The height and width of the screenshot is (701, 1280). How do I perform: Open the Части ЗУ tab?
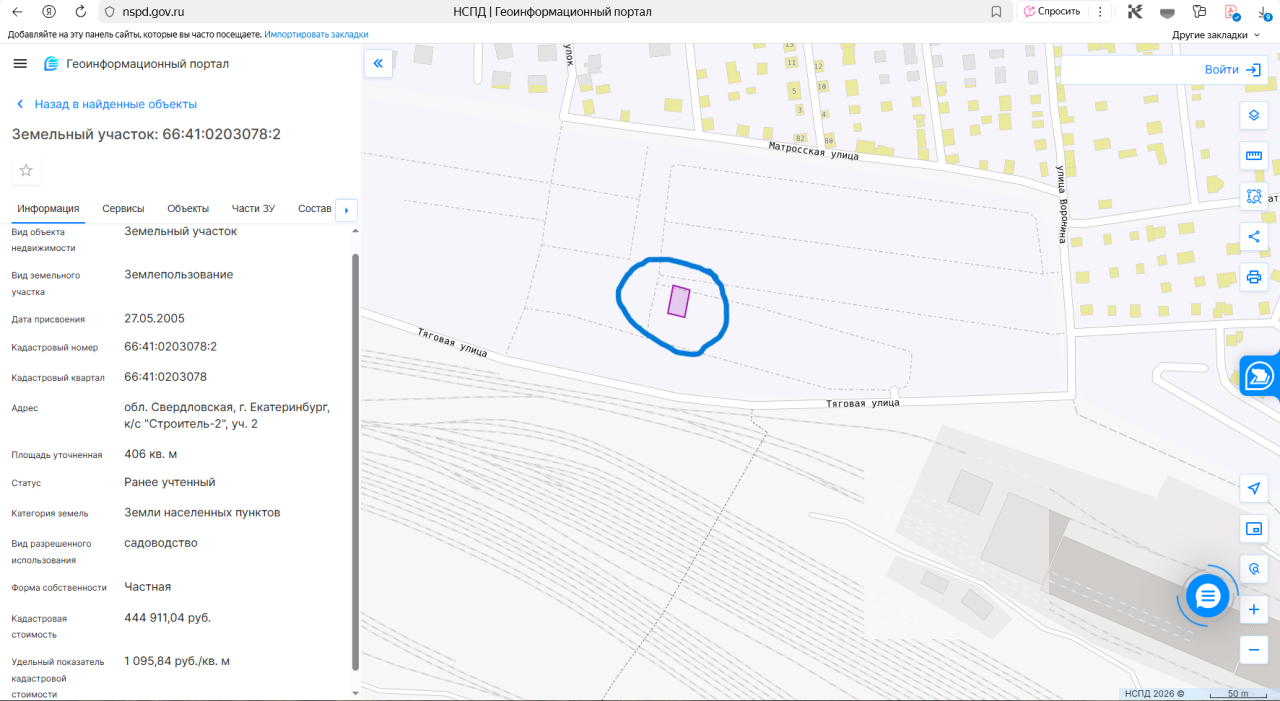253,208
